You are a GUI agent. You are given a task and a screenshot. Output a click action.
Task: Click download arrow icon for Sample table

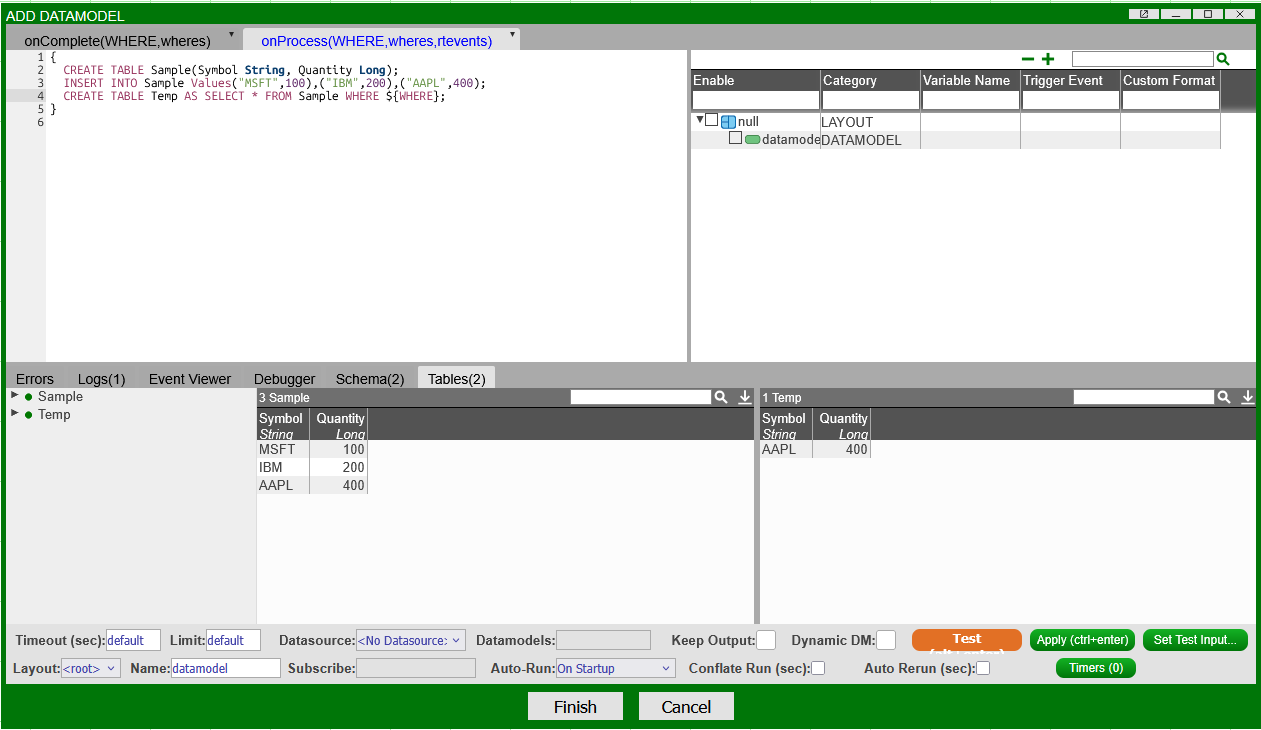[x=745, y=397]
